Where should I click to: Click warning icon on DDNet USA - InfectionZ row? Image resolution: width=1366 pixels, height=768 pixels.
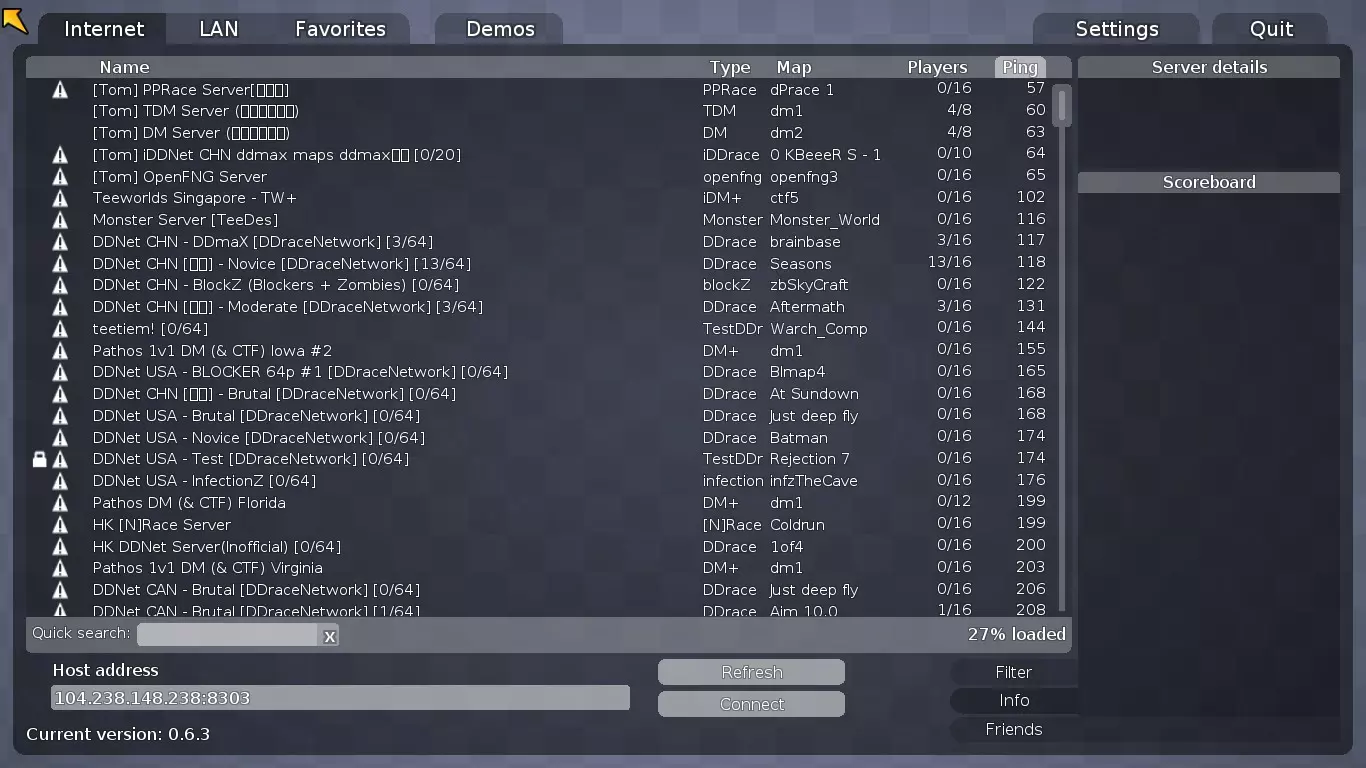coord(60,481)
